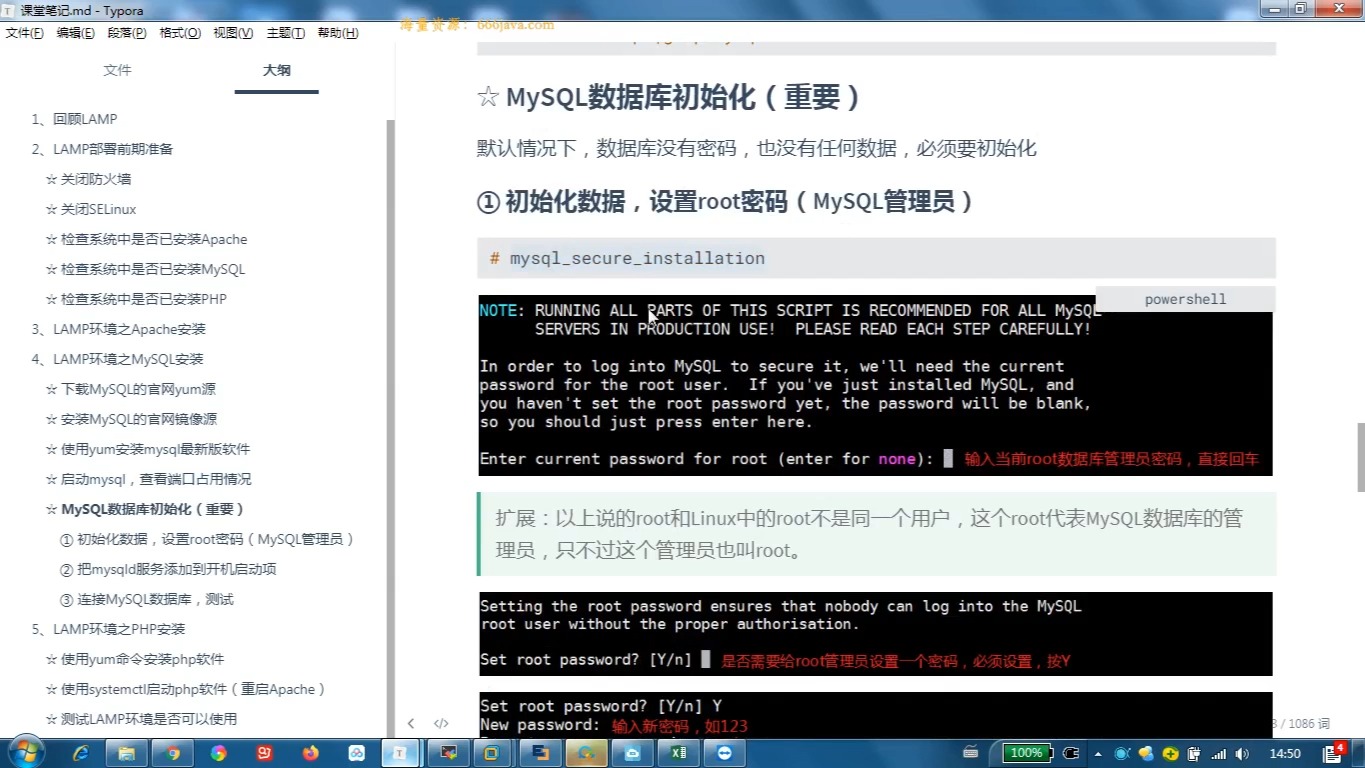1365x768 pixels.
Task: Jump to 关闭SELinux heading in outline
Action: (91, 209)
